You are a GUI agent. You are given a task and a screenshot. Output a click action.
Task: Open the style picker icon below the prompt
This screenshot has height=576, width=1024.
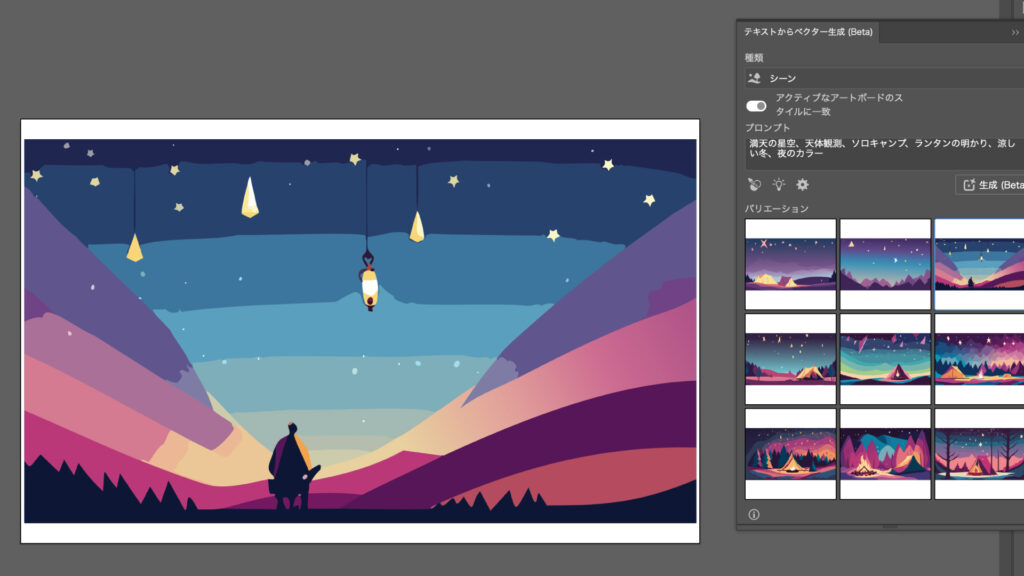(x=754, y=185)
